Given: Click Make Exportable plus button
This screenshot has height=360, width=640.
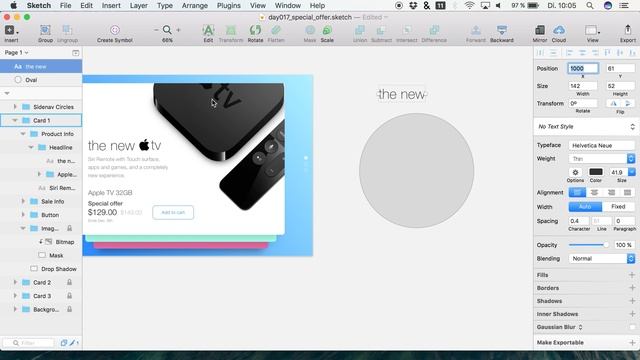Looking at the screenshot, I should click(632, 342).
